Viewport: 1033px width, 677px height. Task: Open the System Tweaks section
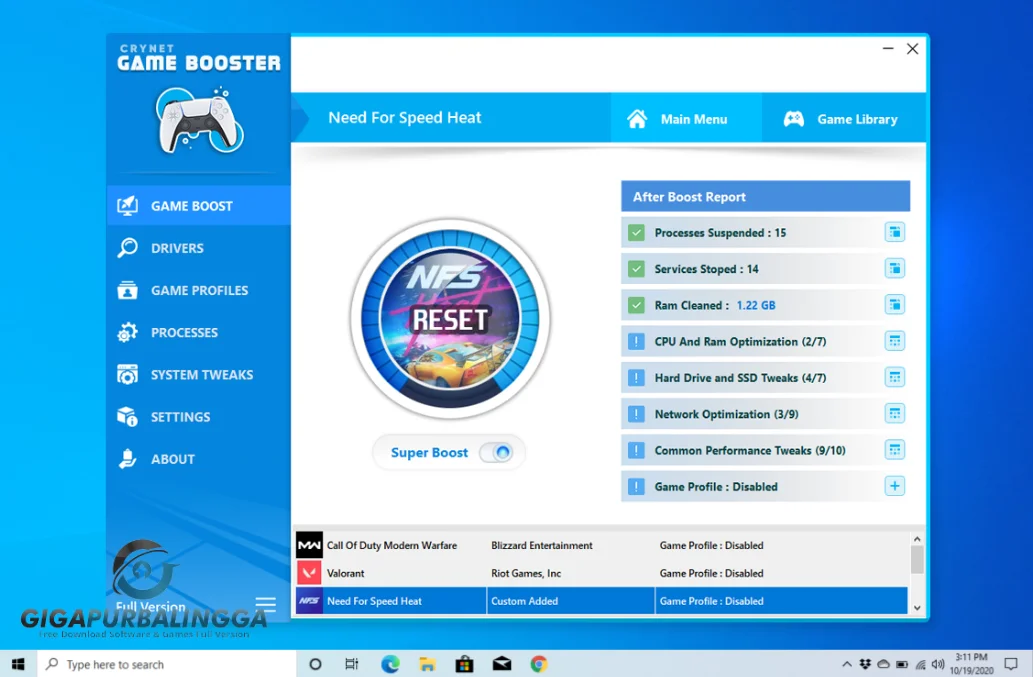click(198, 374)
